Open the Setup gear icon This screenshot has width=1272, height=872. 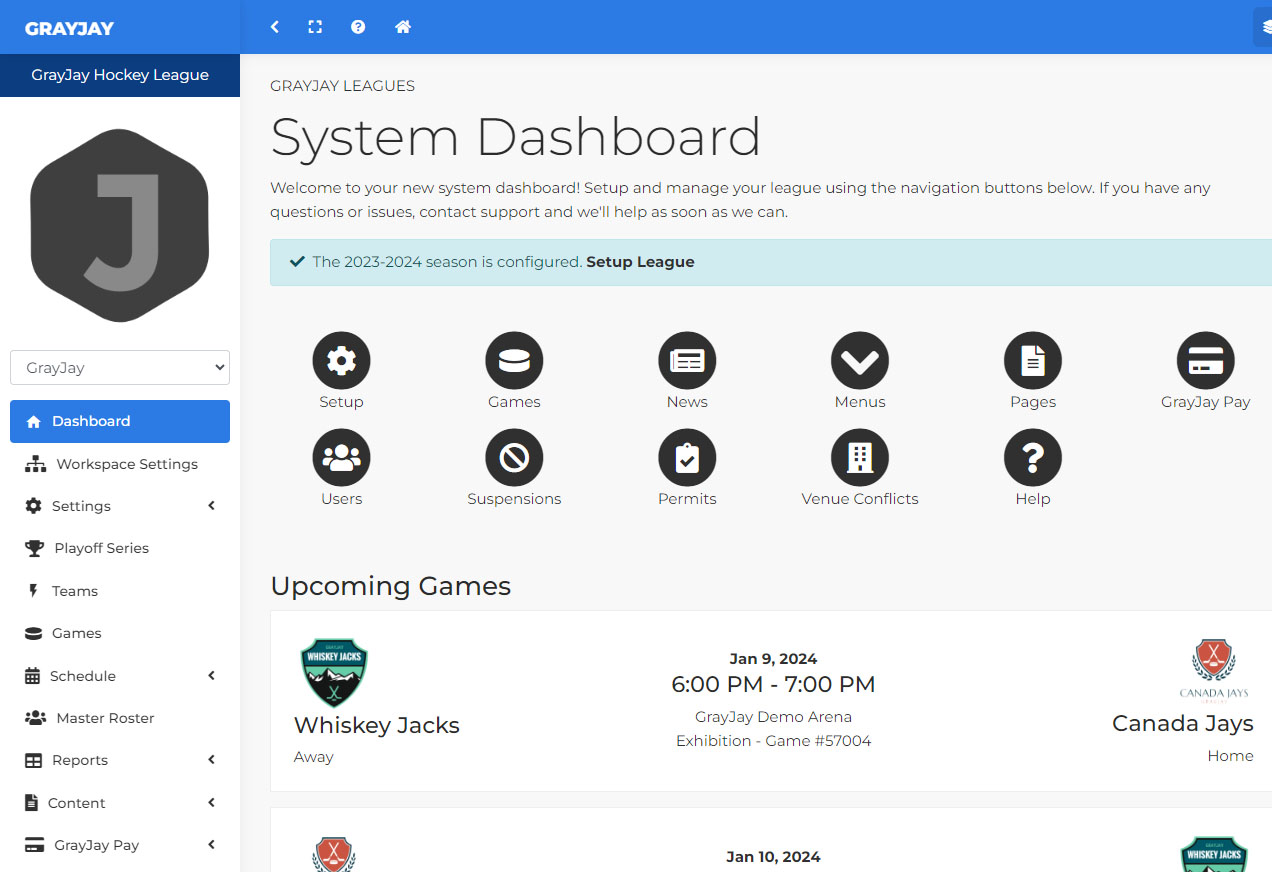click(341, 361)
